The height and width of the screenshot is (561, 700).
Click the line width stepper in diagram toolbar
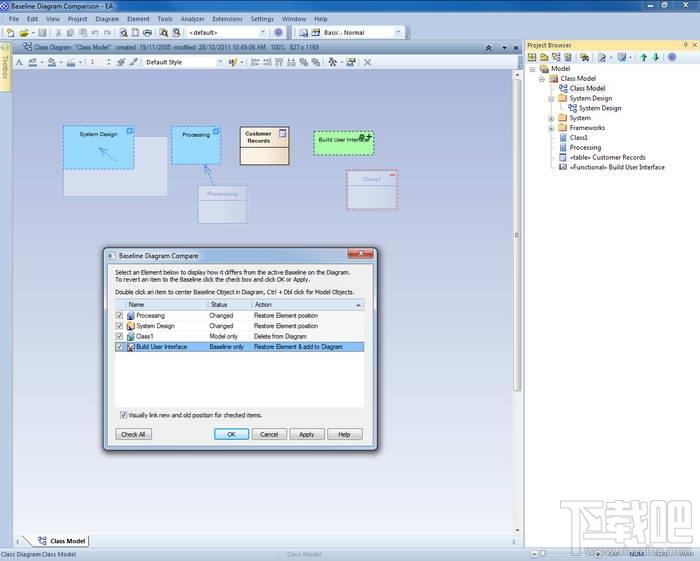coord(108,62)
